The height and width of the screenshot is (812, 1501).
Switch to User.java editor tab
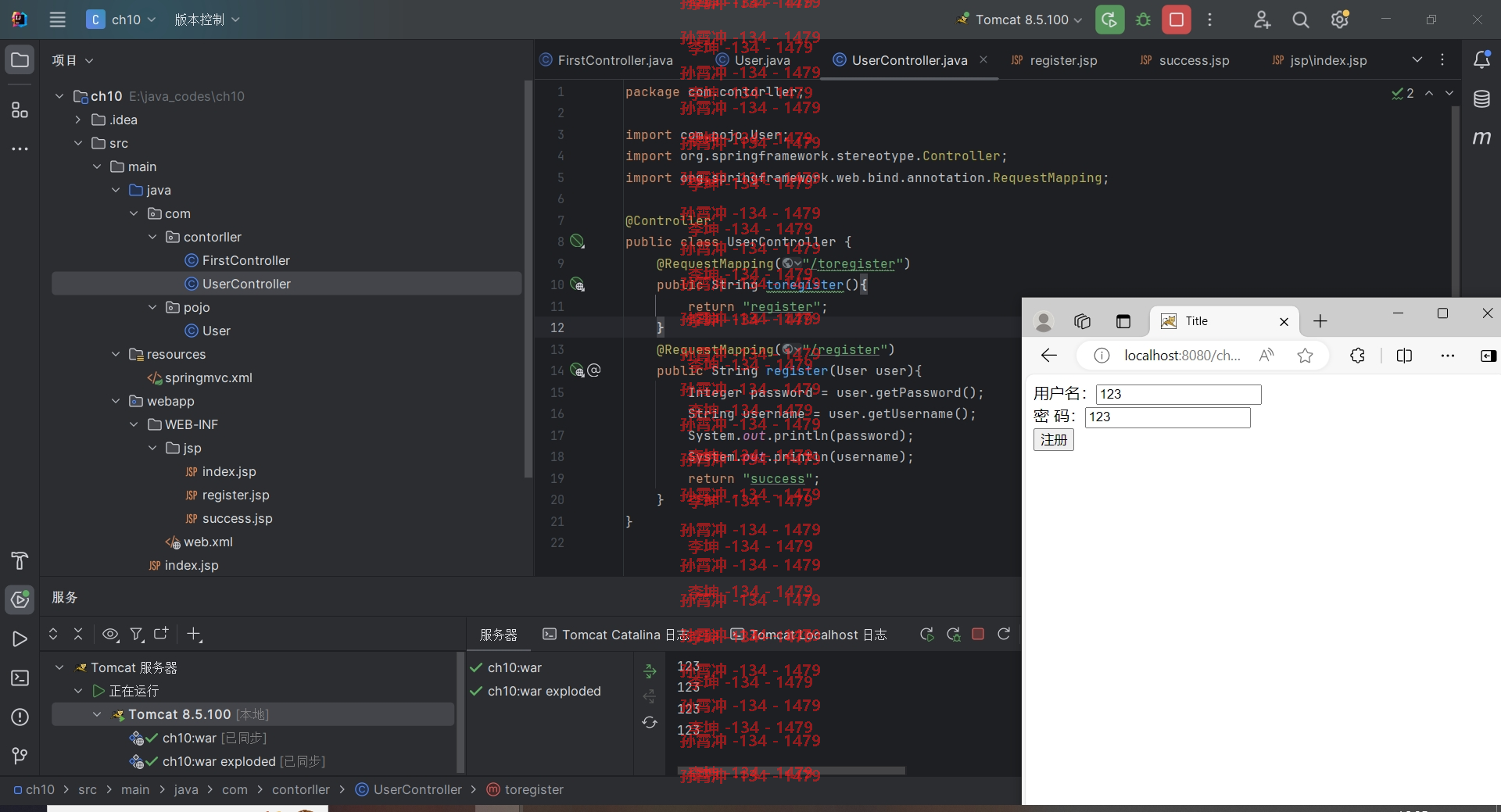(753, 60)
